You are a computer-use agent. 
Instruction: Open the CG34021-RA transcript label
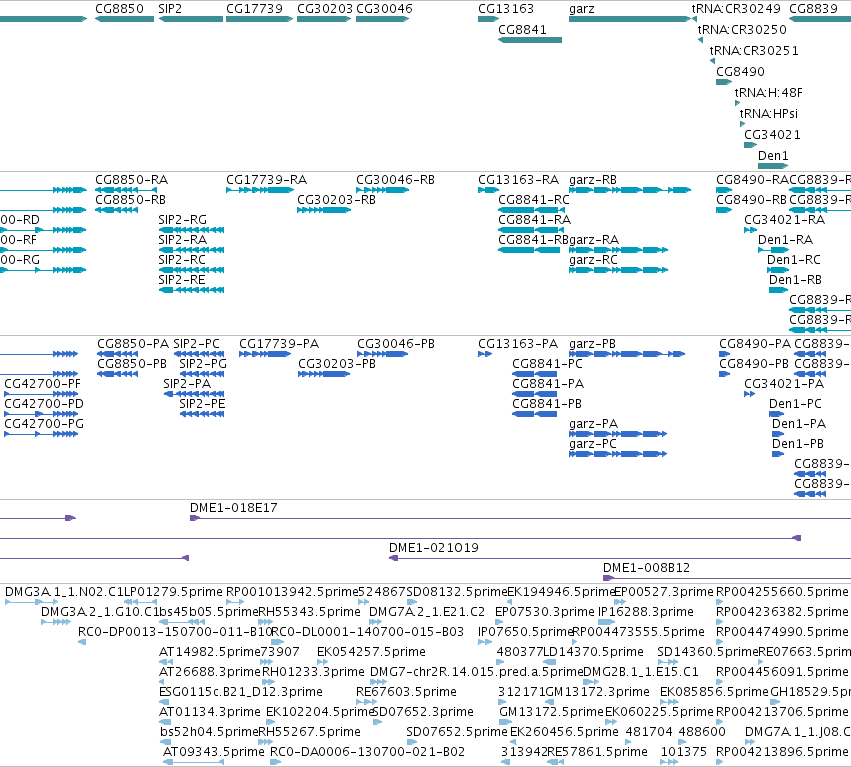click(x=784, y=220)
